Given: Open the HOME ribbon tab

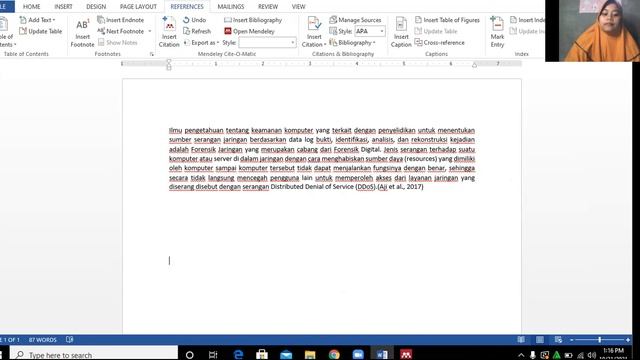Looking at the screenshot, I should pyautogui.click(x=31, y=7).
